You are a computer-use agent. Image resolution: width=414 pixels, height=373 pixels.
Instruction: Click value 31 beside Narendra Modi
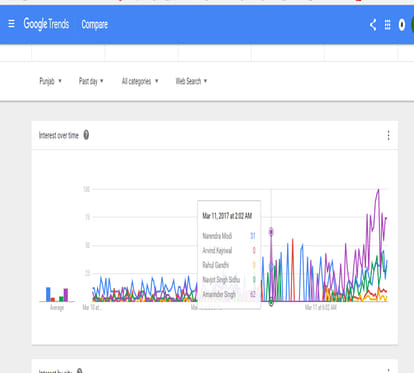coord(253,236)
